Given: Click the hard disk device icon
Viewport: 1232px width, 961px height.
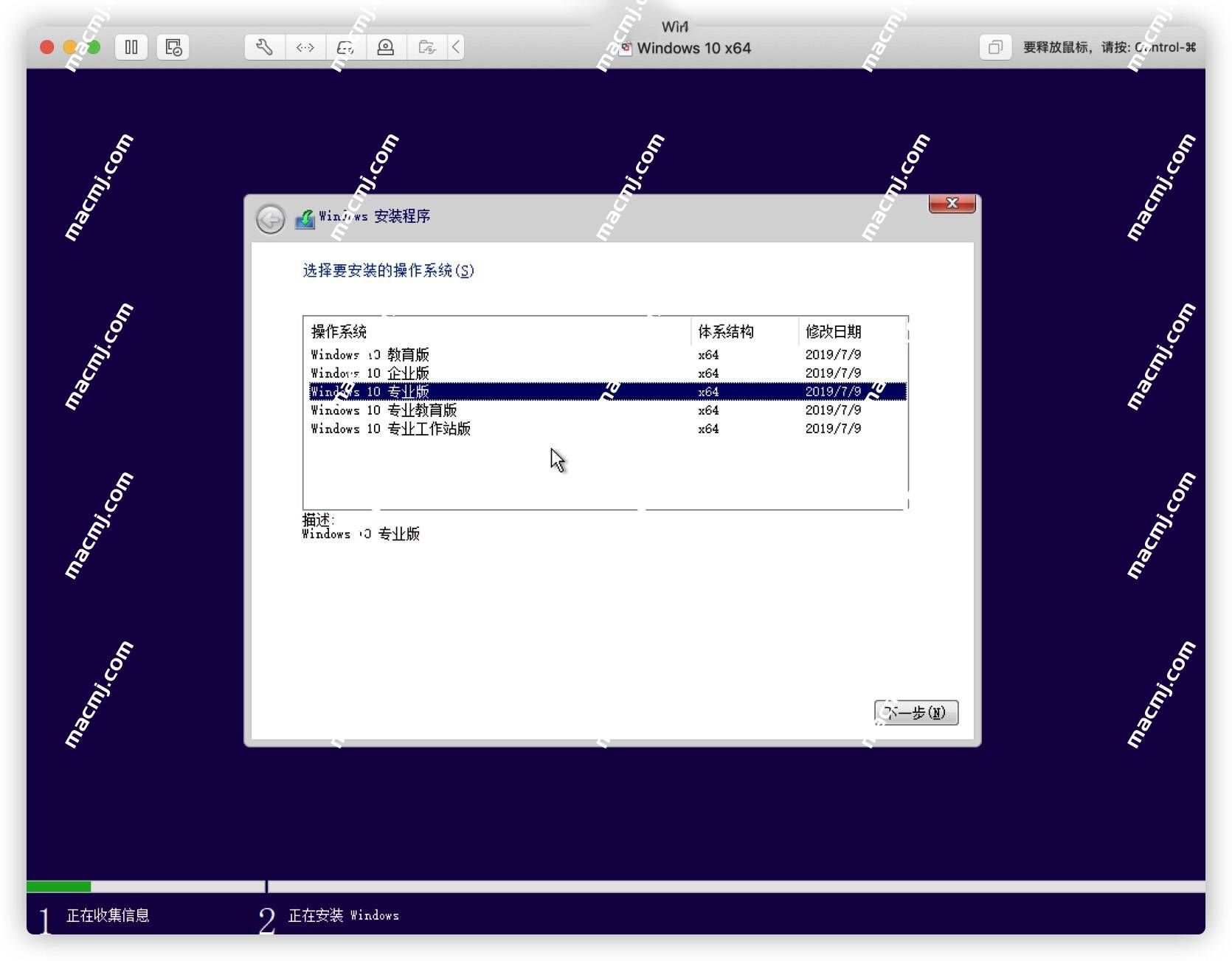Looking at the screenshot, I should (x=345, y=47).
